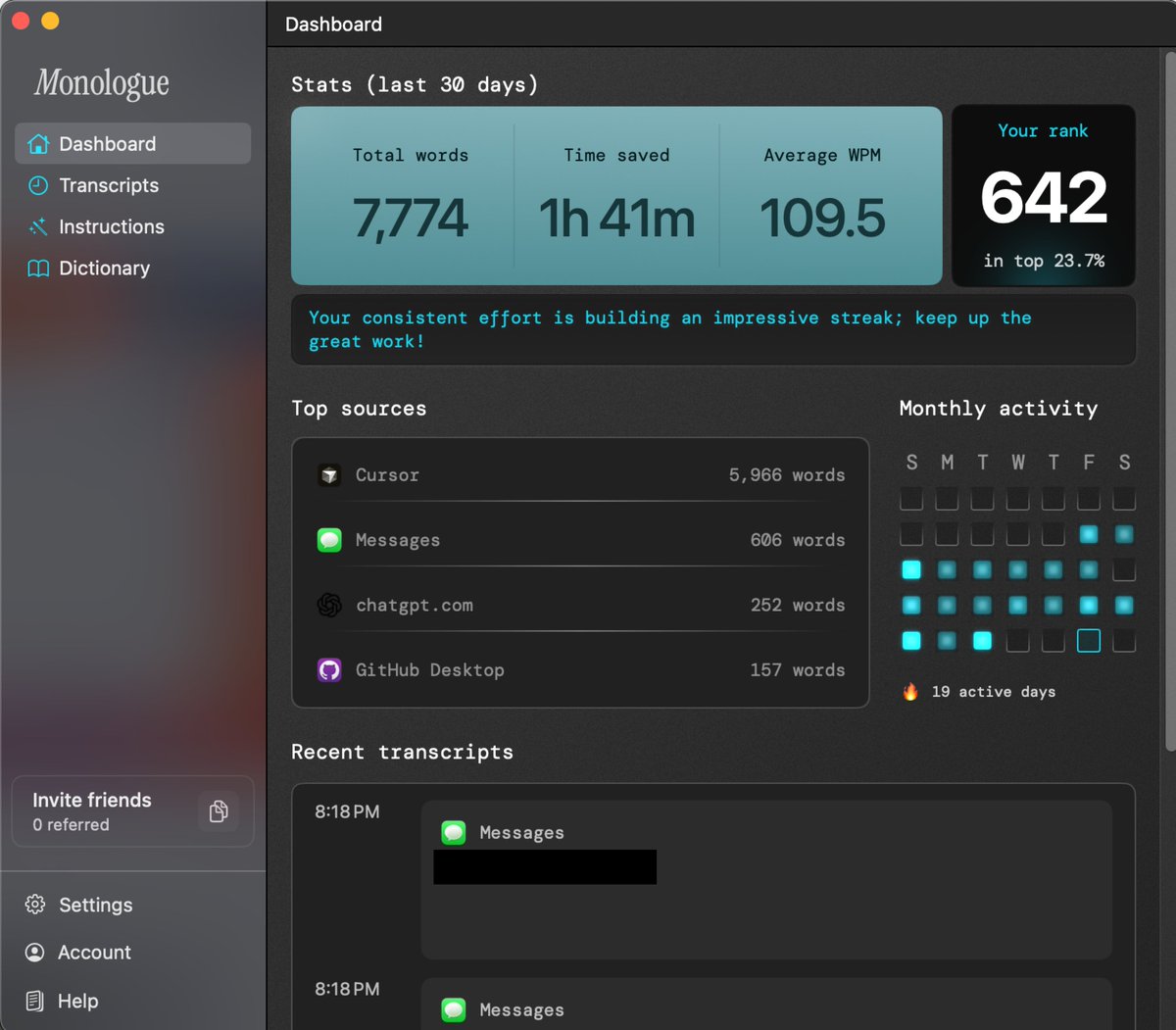This screenshot has height=1030, width=1176.
Task: Select the GitHub Desktop source row
Action: [580, 670]
